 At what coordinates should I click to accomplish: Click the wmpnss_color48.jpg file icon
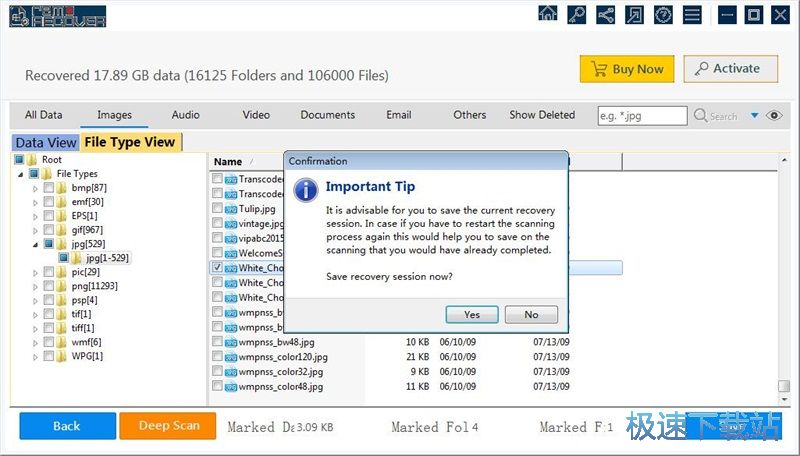231,386
